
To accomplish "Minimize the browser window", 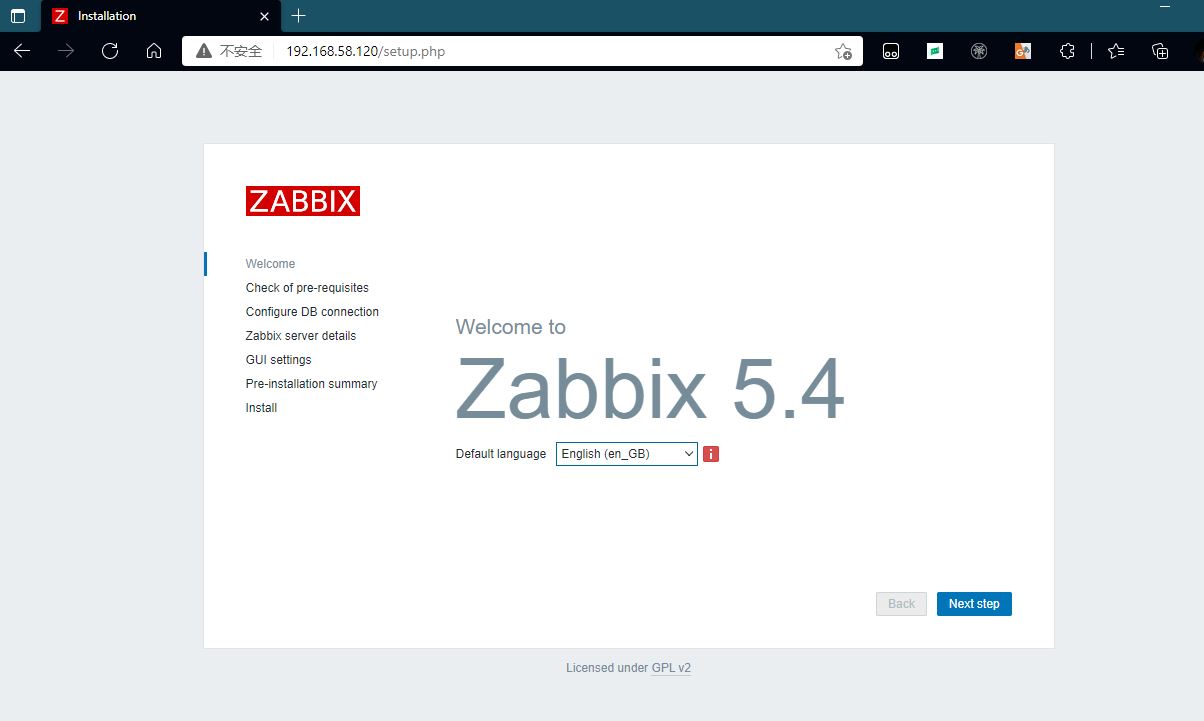I will [x=1164, y=8].
